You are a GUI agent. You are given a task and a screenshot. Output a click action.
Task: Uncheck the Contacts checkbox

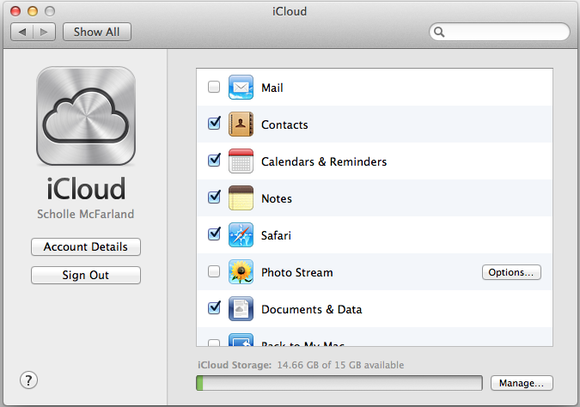click(x=214, y=123)
